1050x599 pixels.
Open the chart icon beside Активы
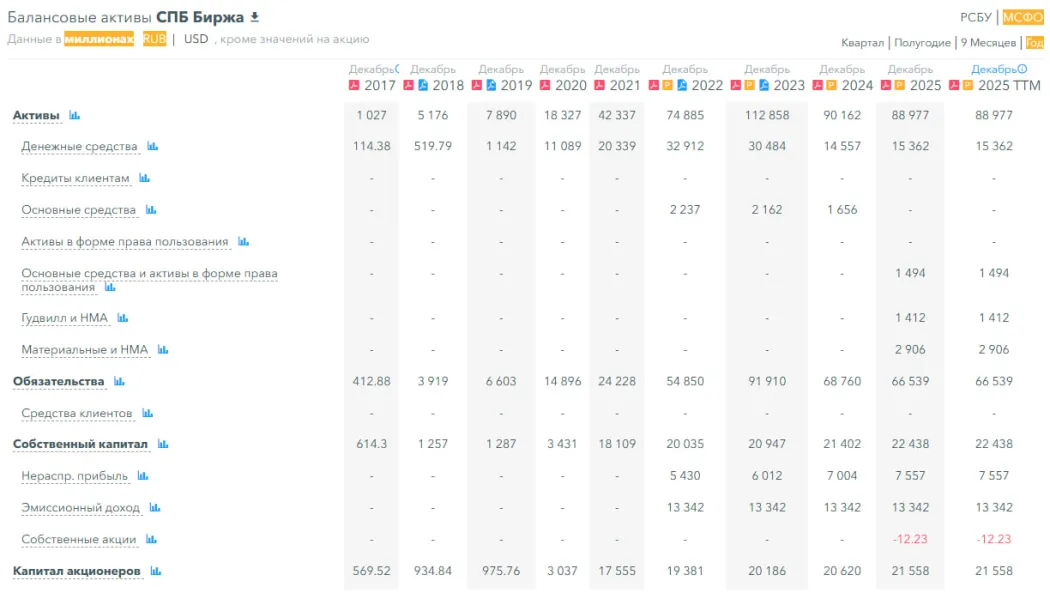[74, 115]
